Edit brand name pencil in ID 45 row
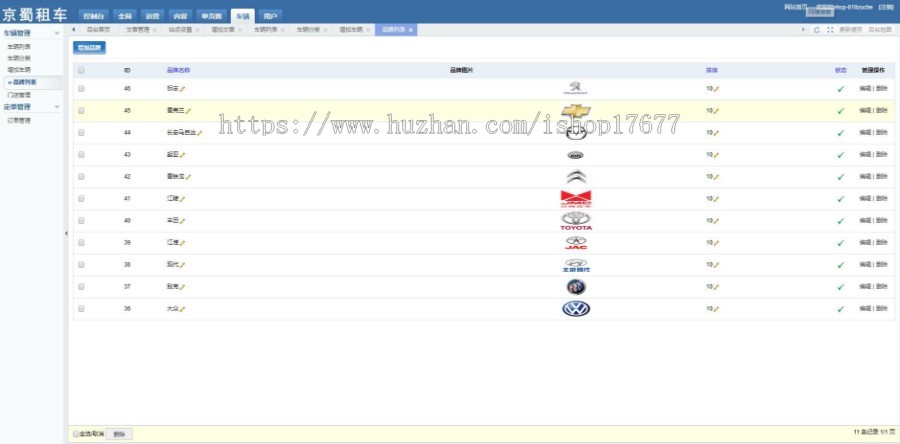Viewport: 900px width, 444px height. (x=188, y=111)
